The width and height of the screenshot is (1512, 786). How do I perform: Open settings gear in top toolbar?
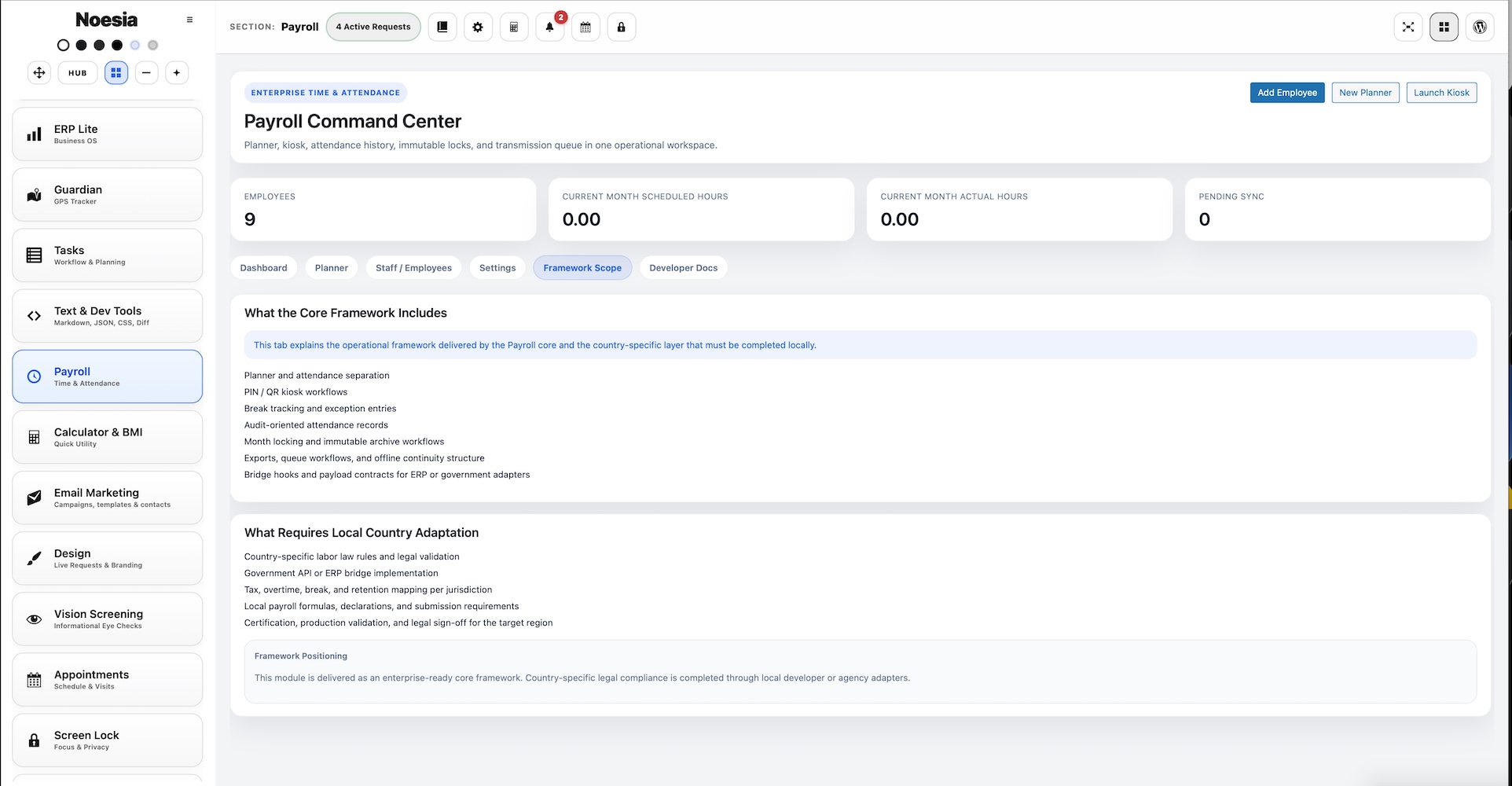pos(478,27)
